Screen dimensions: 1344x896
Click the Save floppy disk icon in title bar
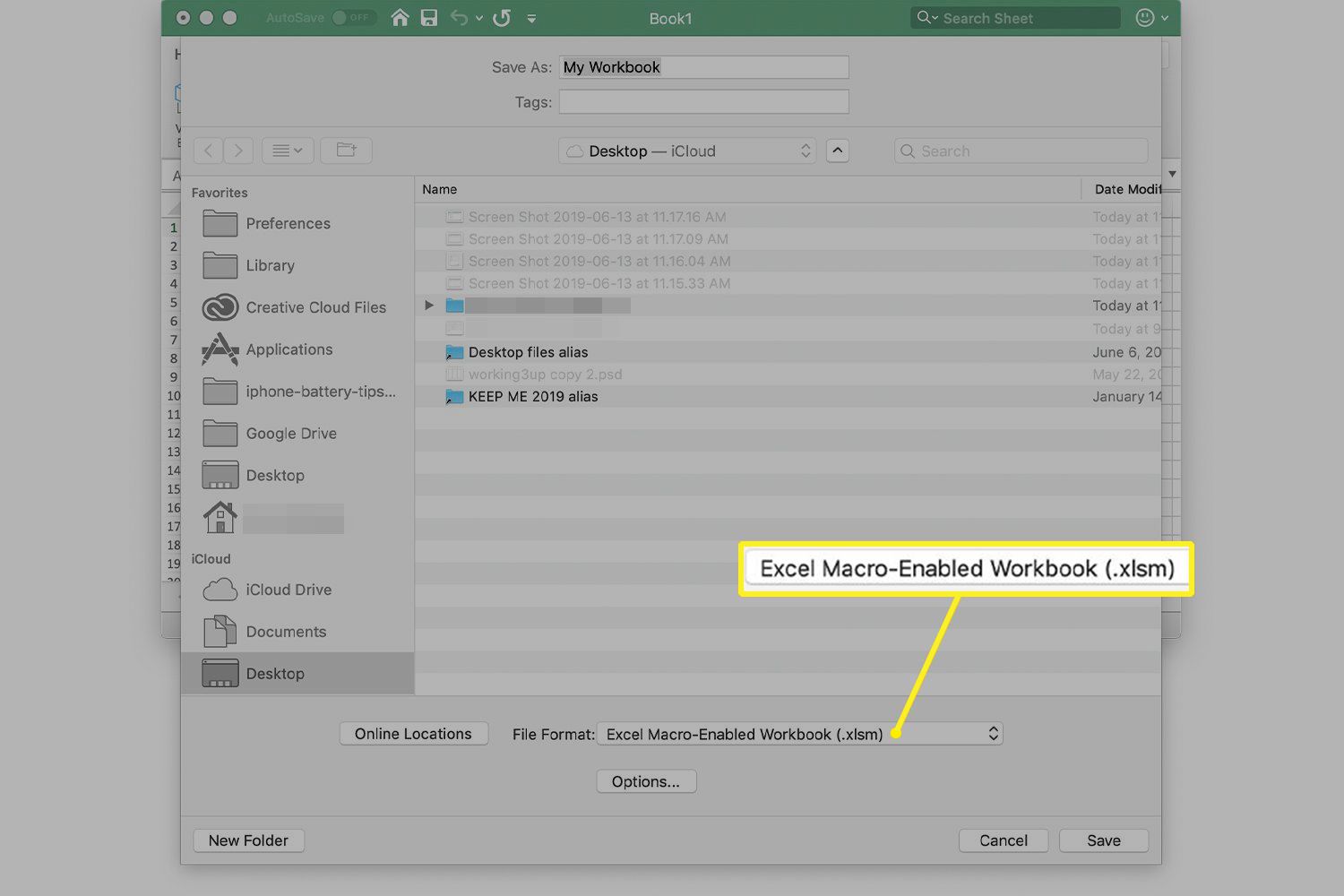[x=429, y=18]
